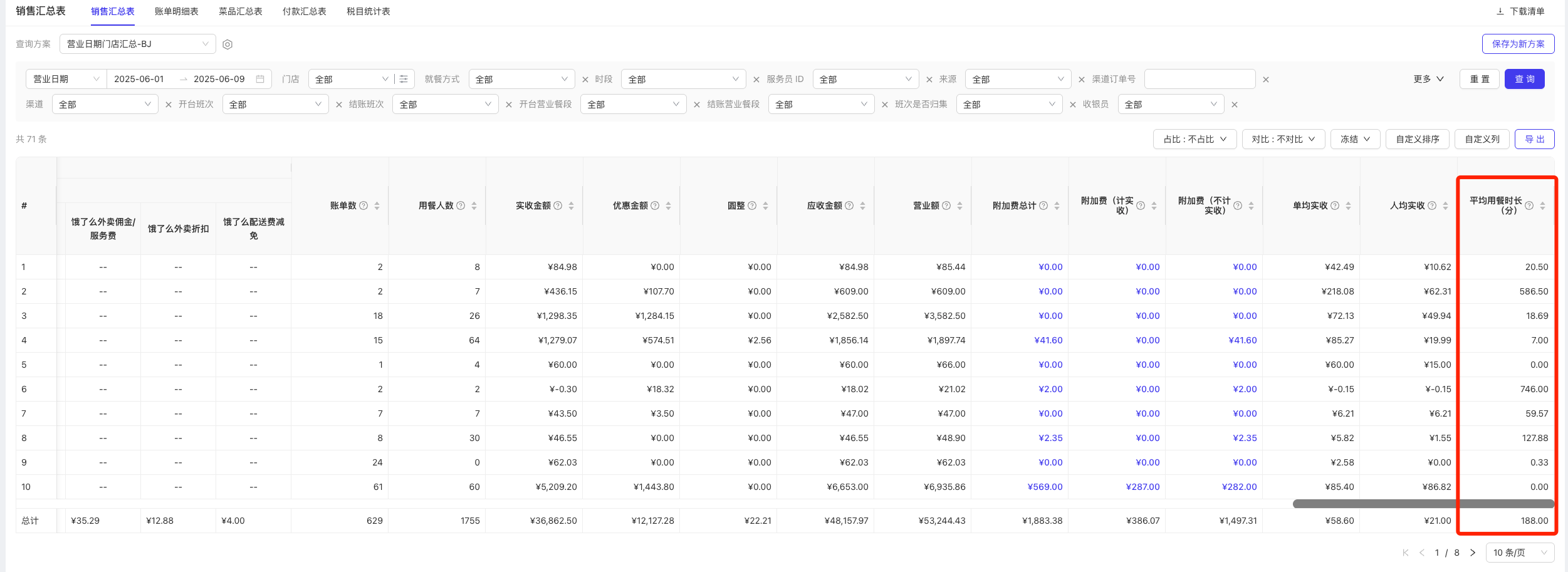Open the calendar icon in date range
The width and height of the screenshot is (1568, 572).
click(x=260, y=79)
